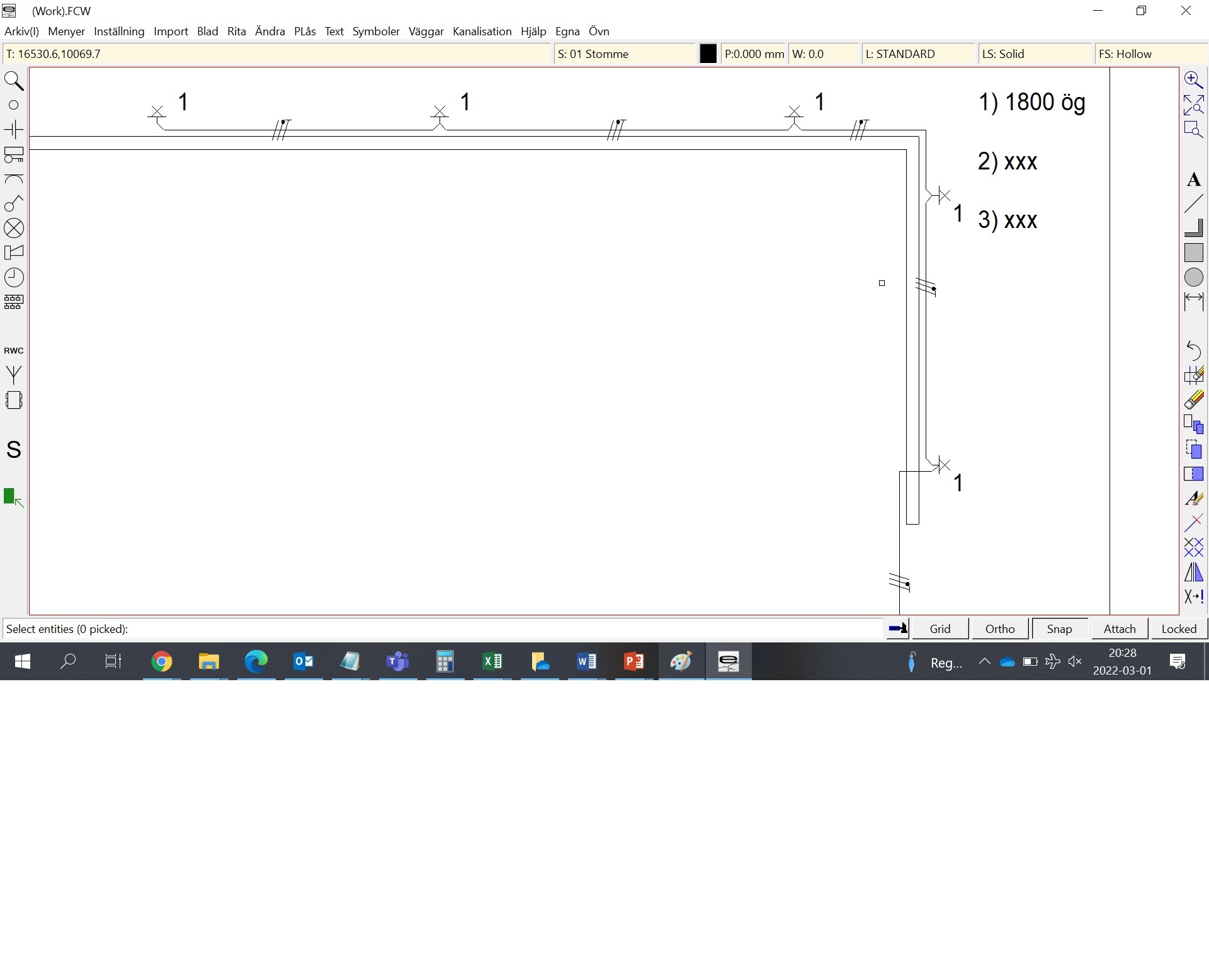Click the crossed-circle lamp symbol tool

14,228
